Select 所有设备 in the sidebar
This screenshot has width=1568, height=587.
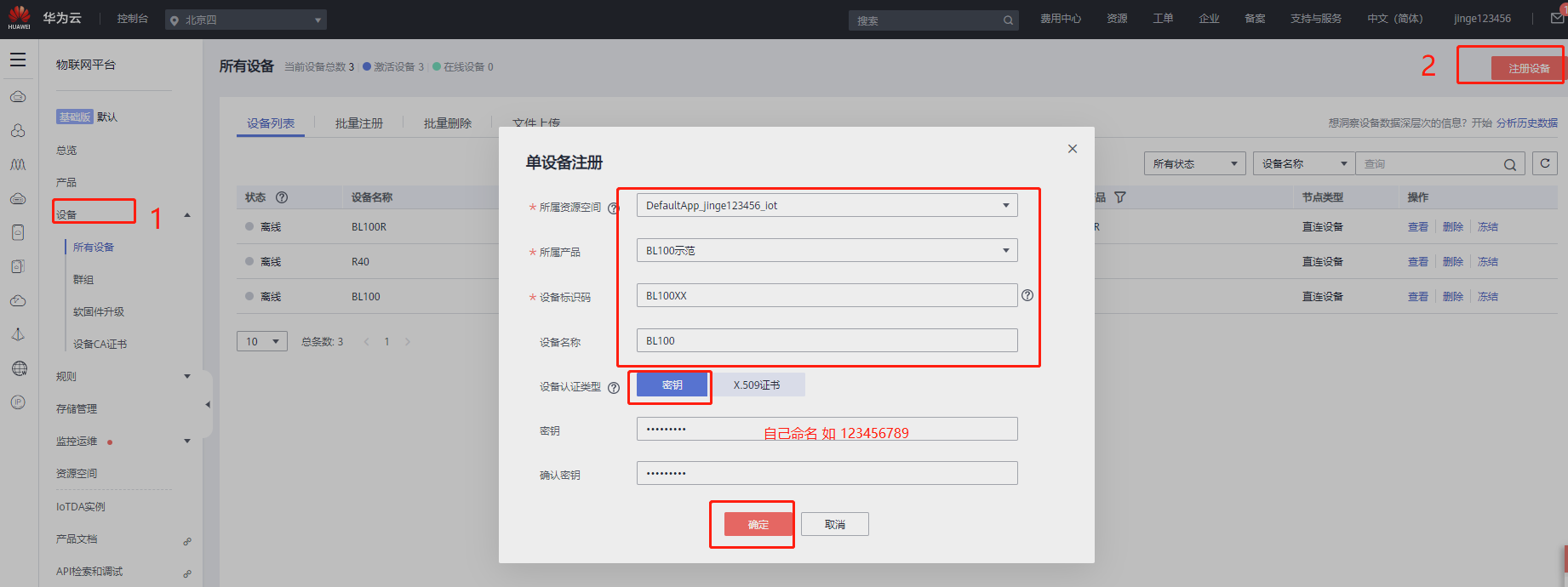[94, 248]
